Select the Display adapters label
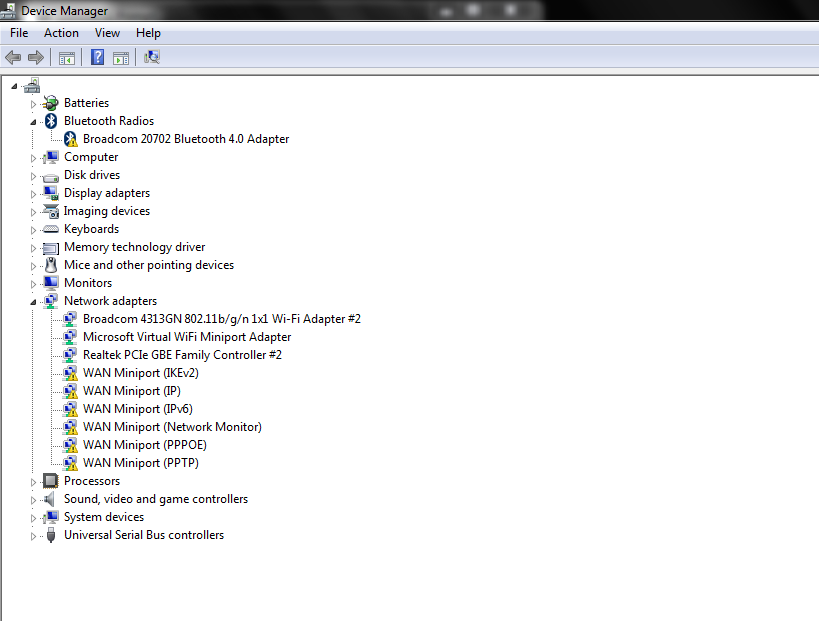This screenshot has width=819, height=621. [107, 193]
